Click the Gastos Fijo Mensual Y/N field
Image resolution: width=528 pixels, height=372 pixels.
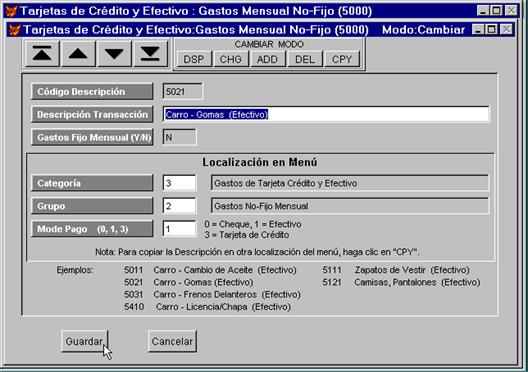(x=179, y=137)
